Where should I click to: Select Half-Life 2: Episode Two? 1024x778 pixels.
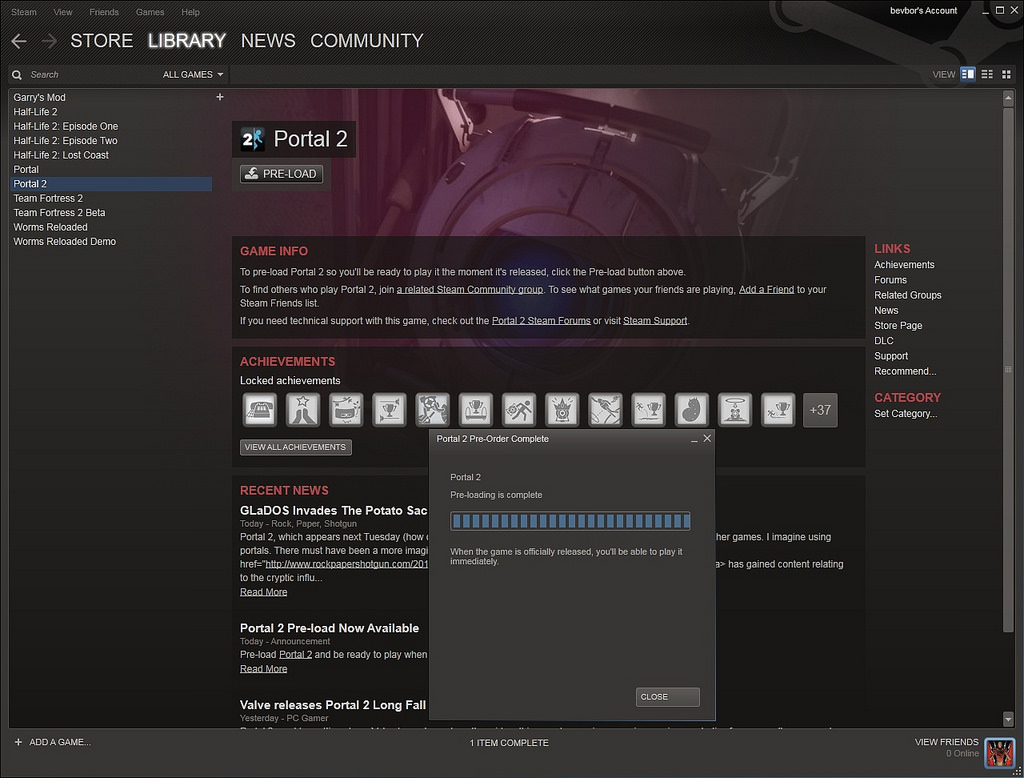(x=65, y=140)
